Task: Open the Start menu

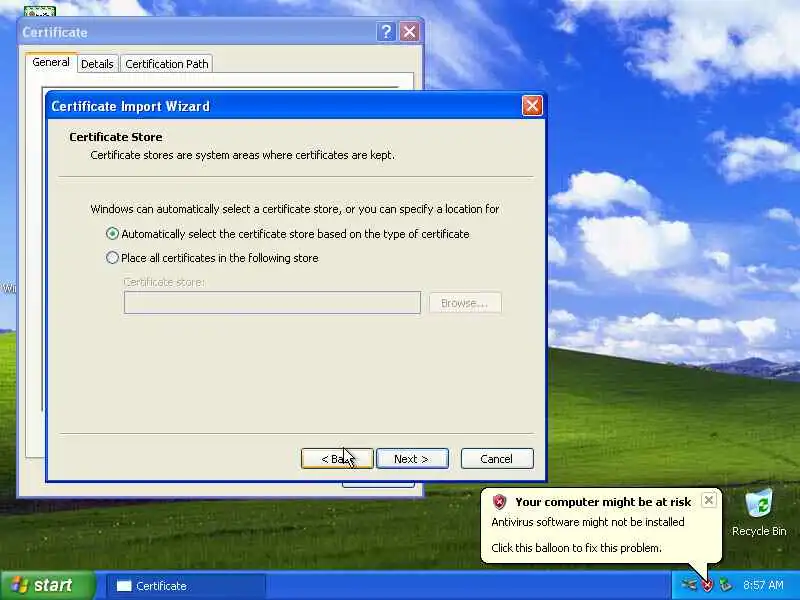Action: click(47, 585)
